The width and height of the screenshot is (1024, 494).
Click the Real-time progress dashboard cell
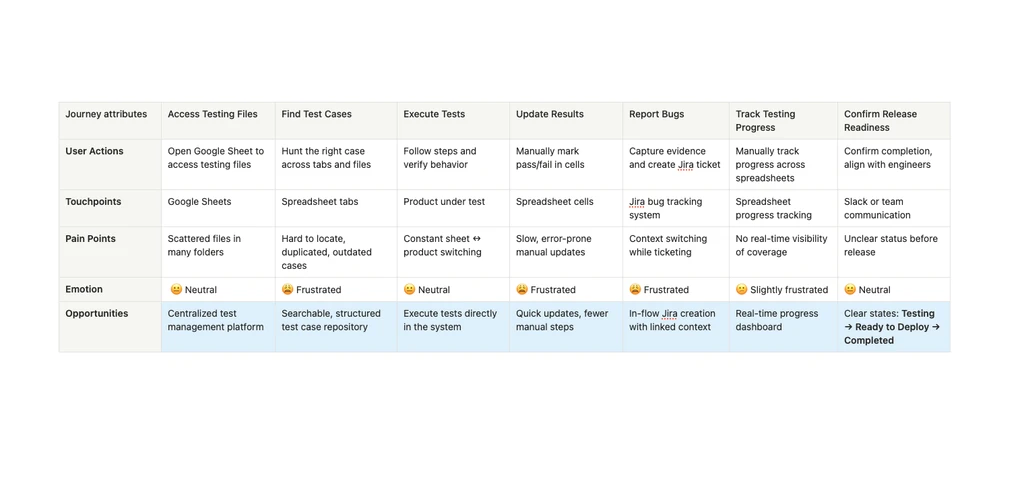point(784,327)
